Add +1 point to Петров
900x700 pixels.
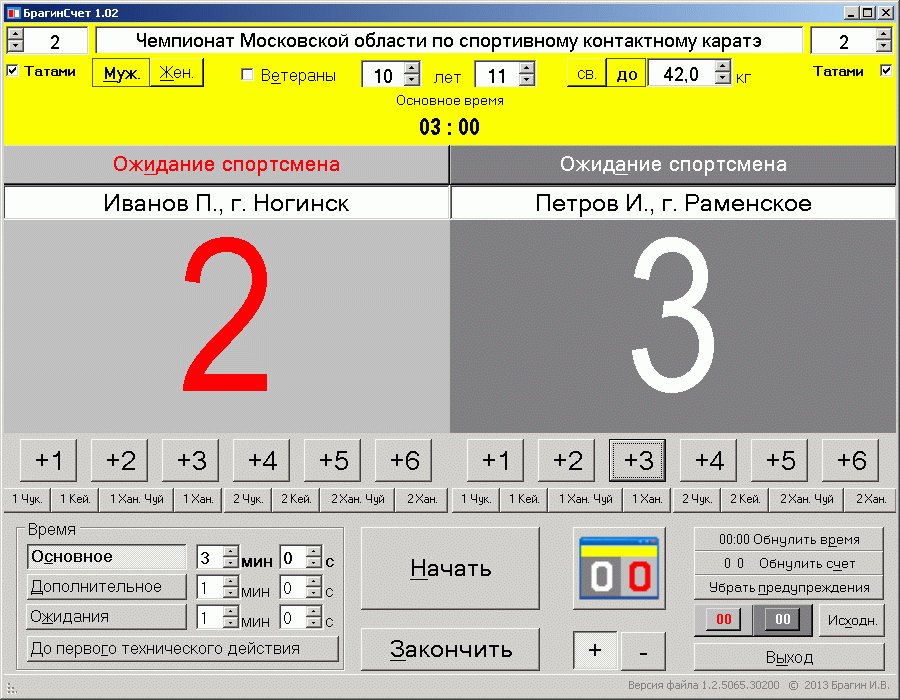tap(495, 460)
